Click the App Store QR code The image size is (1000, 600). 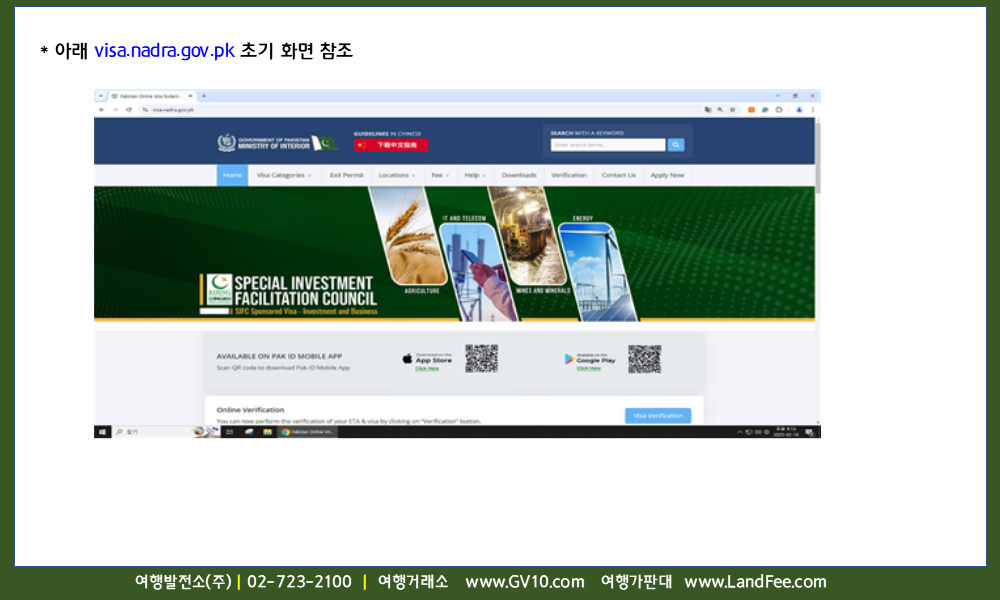pos(482,358)
